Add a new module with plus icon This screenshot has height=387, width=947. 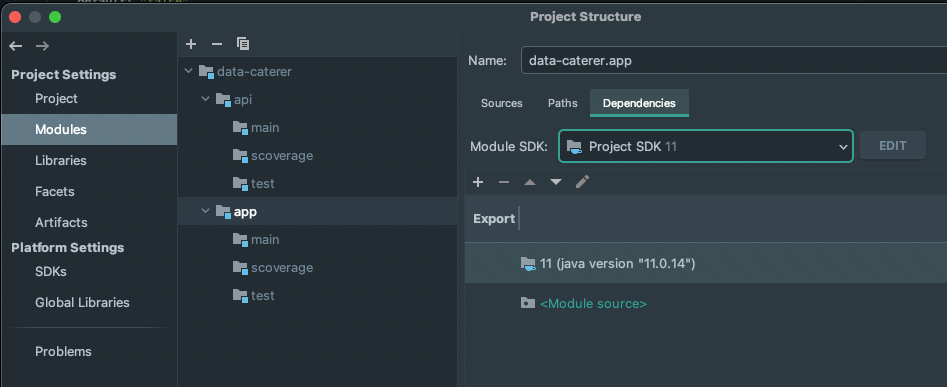pyautogui.click(x=191, y=43)
